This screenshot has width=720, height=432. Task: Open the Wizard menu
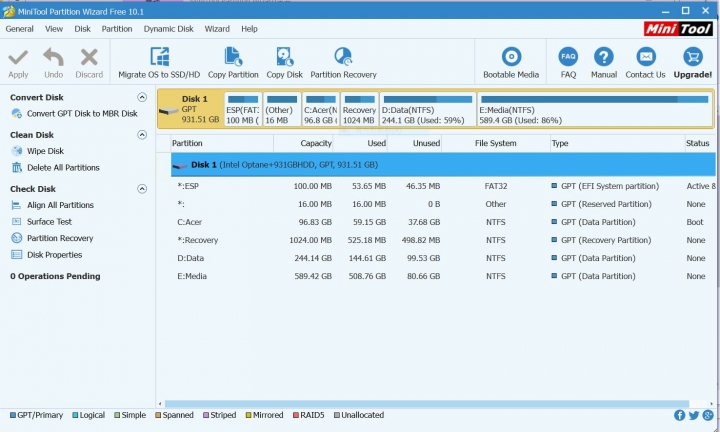[x=217, y=29]
